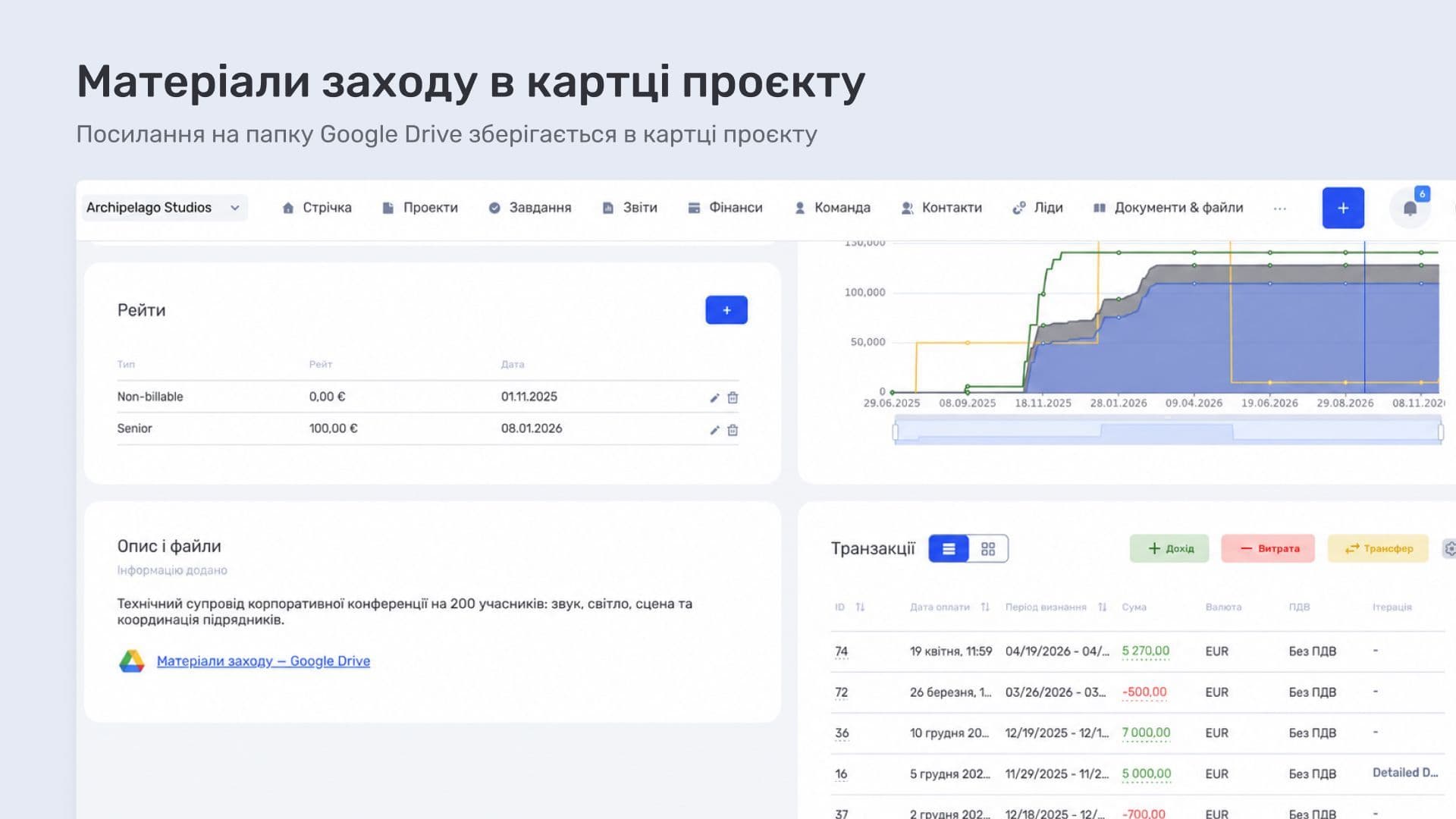Screen dimensions: 1456x819
Task: Sort transactions by the ID column arrows
Action: click(x=860, y=607)
